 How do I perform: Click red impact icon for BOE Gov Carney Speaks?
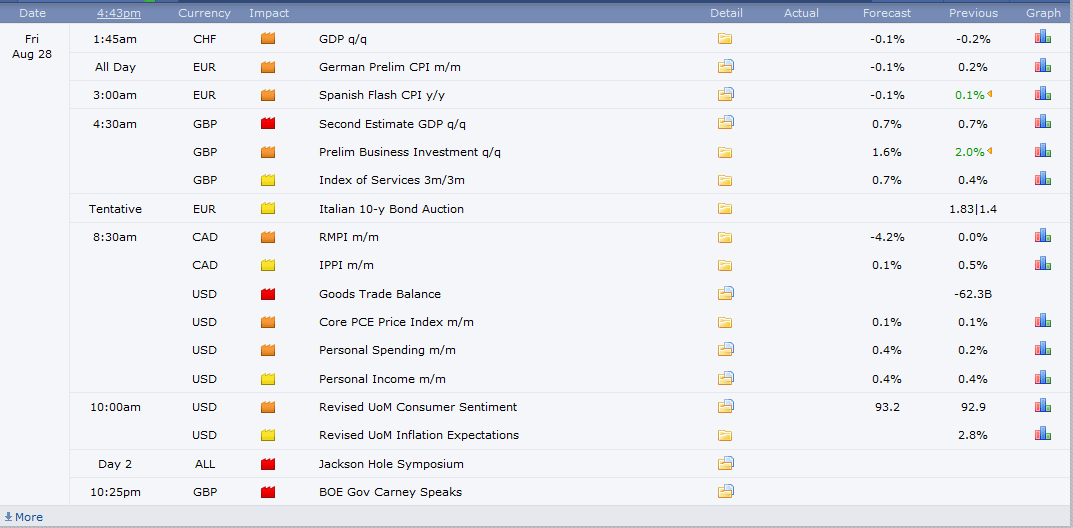[268, 492]
